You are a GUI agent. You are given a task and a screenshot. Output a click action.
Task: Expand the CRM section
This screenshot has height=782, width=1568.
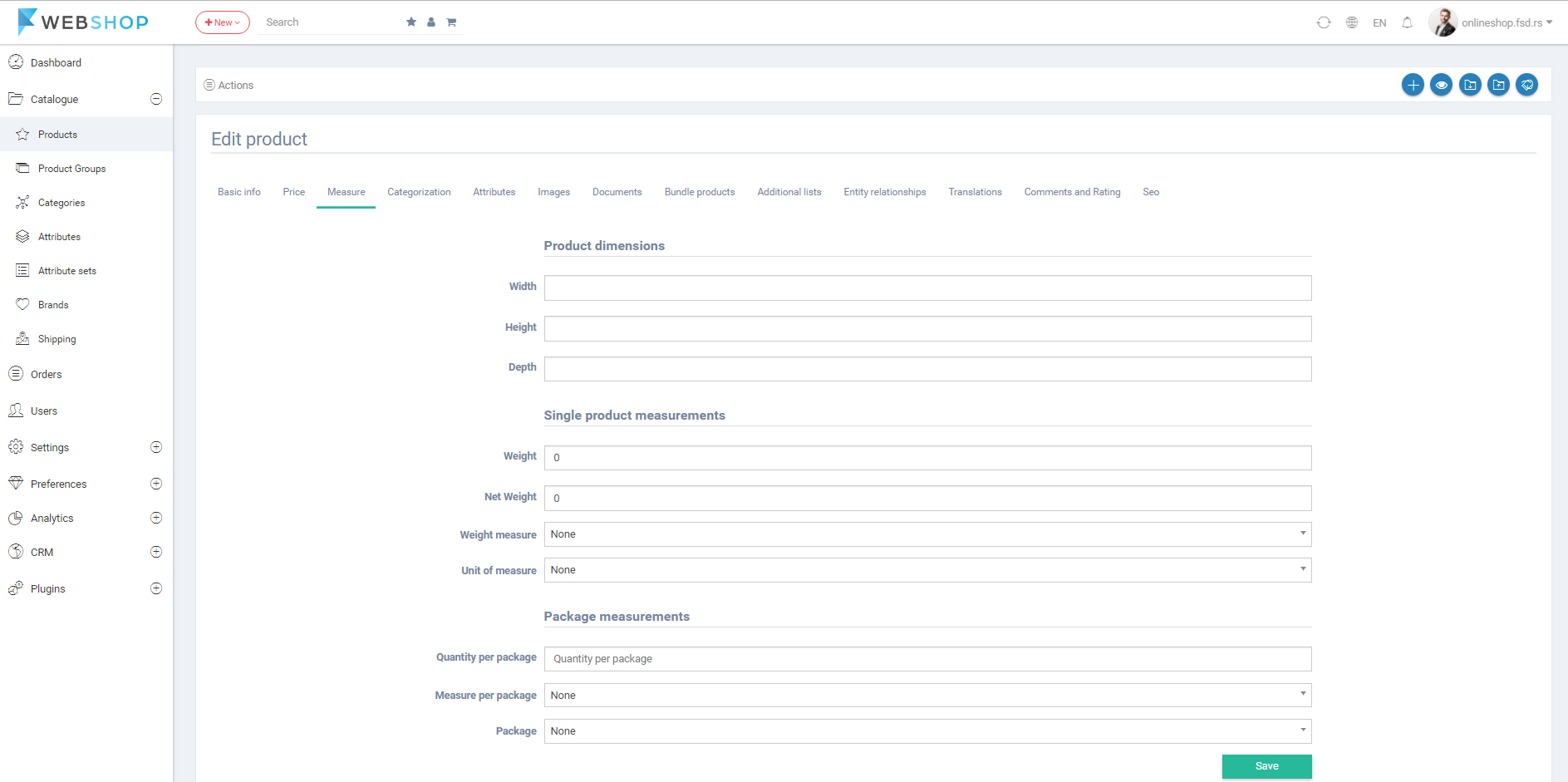pos(155,552)
